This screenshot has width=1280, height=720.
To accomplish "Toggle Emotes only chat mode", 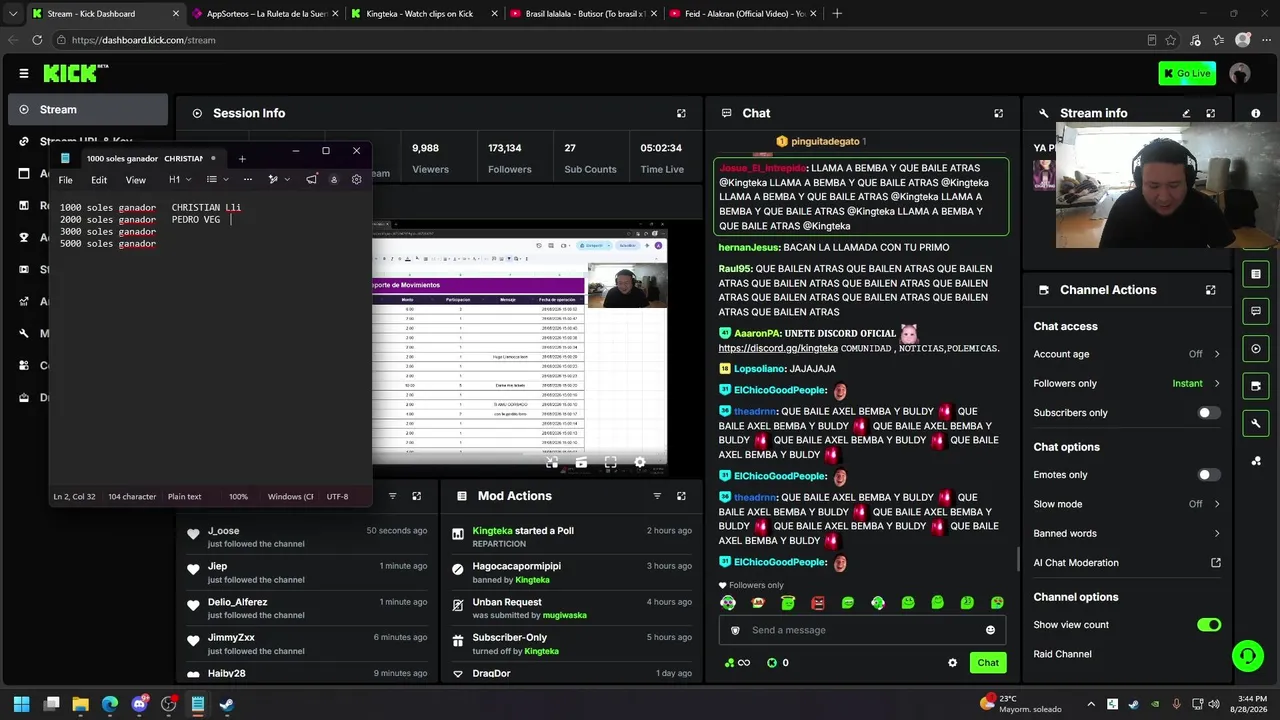I will click(x=1209, y=475).
